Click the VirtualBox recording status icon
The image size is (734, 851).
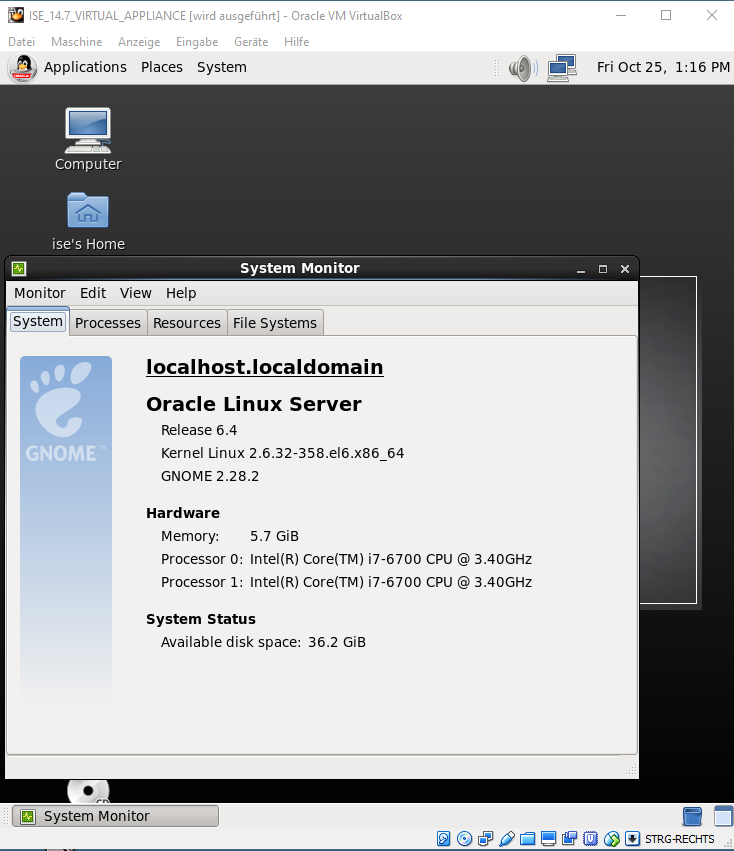pyautogui.click(x=570, y=839)
